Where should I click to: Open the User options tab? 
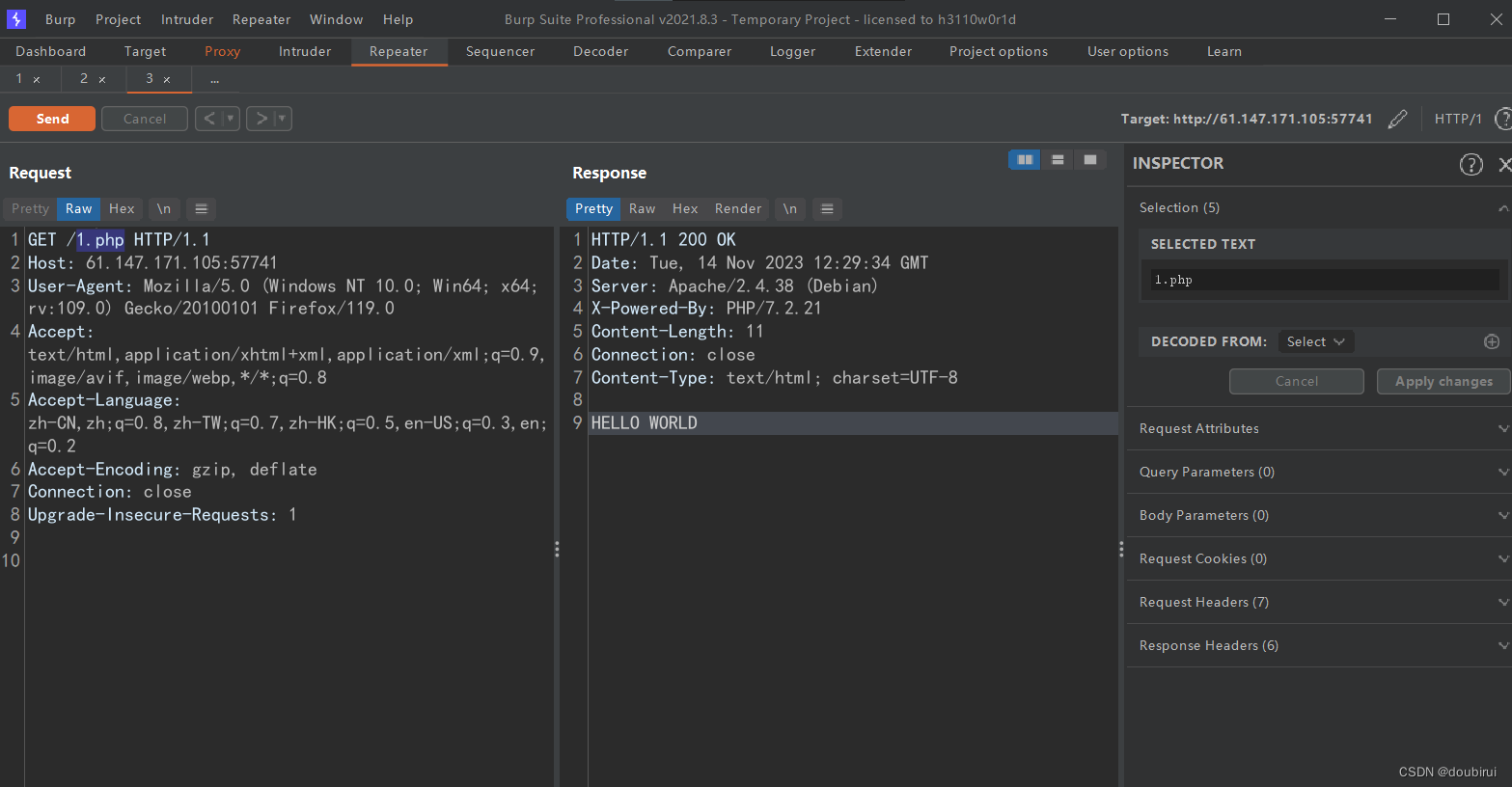(1127, 51)
